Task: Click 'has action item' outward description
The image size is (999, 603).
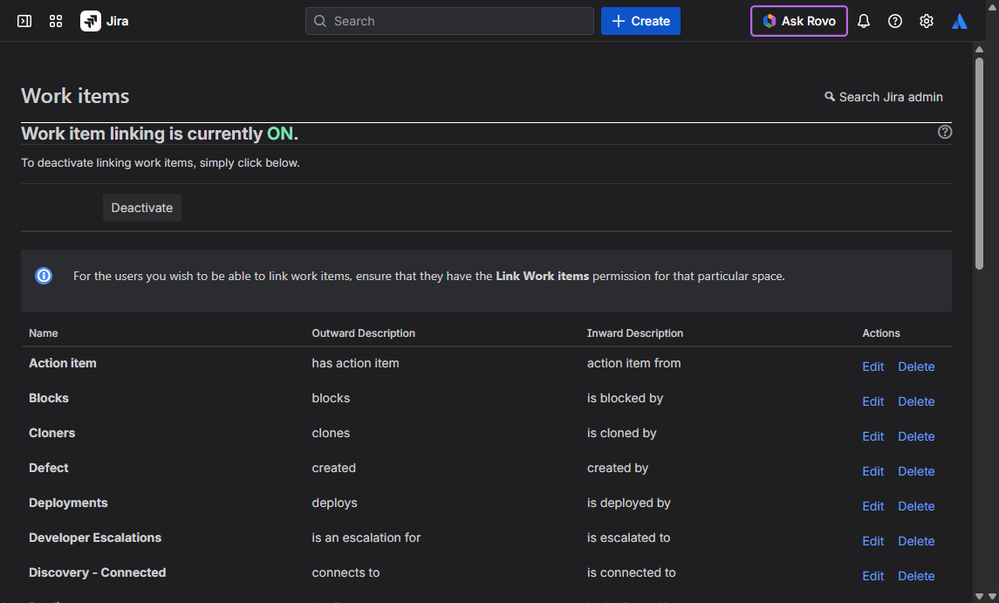Action: (356, 363)
